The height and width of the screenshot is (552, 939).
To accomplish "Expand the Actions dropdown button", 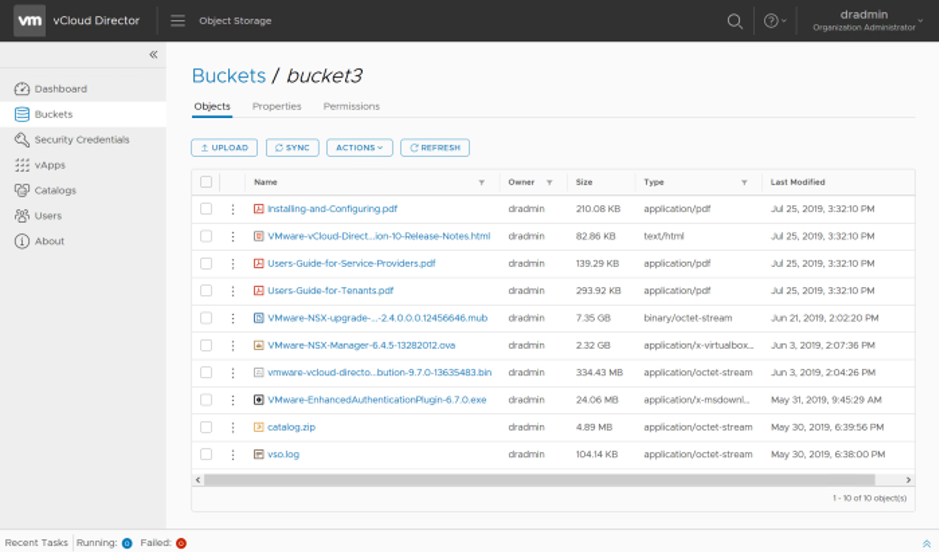I will (x=359, y=148).
